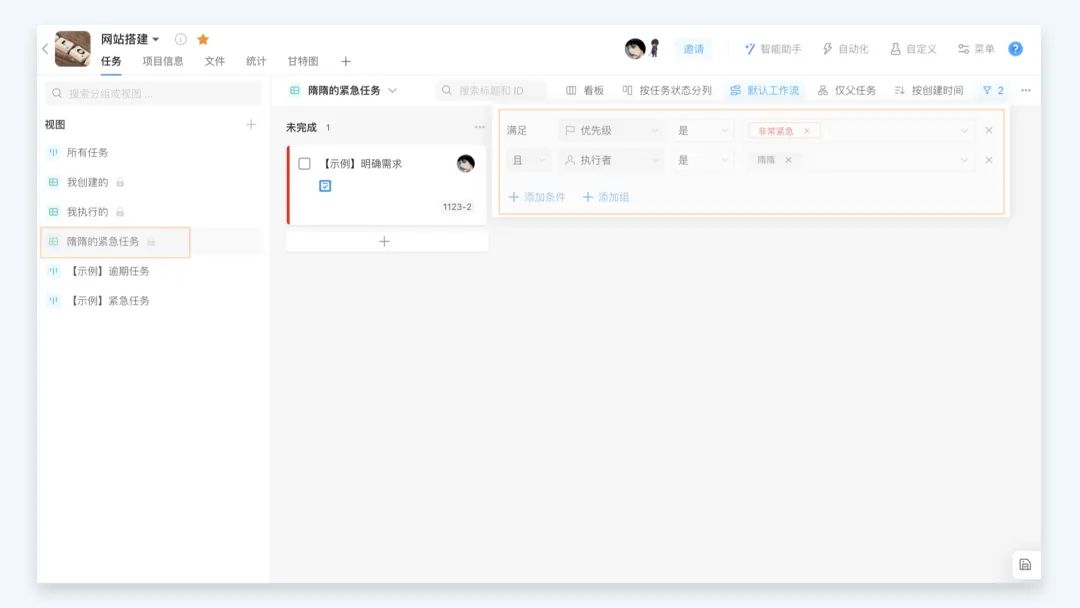Viewport: 1080px width, 608px height.
Task: Open 按任务状态分列 grouping option
Action: (667, 90)
